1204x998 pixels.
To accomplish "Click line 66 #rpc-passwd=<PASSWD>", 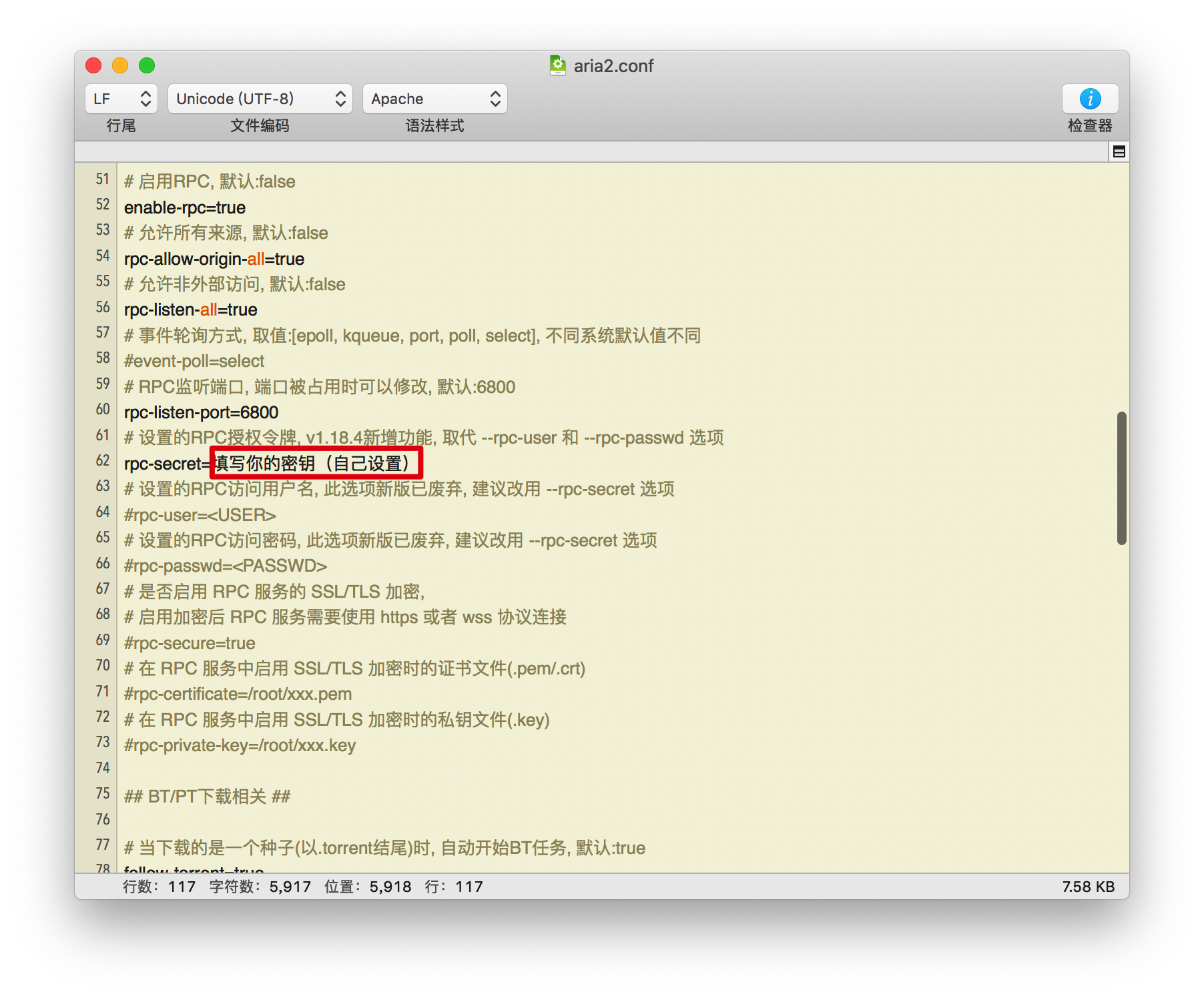I will click(226, 566).
